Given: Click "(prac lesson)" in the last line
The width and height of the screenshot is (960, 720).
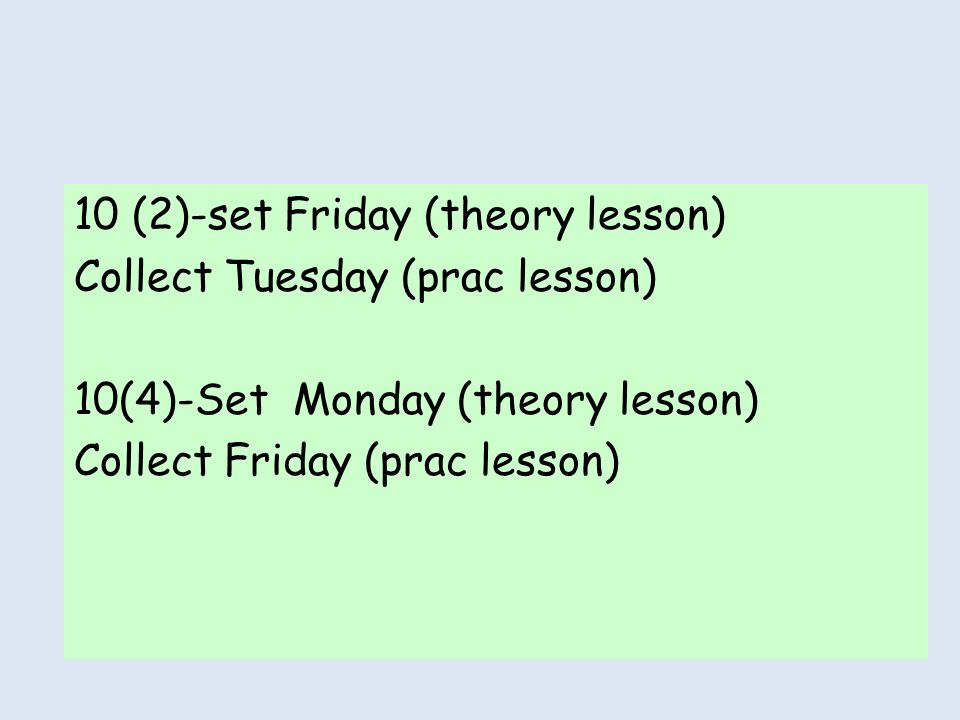Looking at the screenshot, I should click(x=492, y=462).
